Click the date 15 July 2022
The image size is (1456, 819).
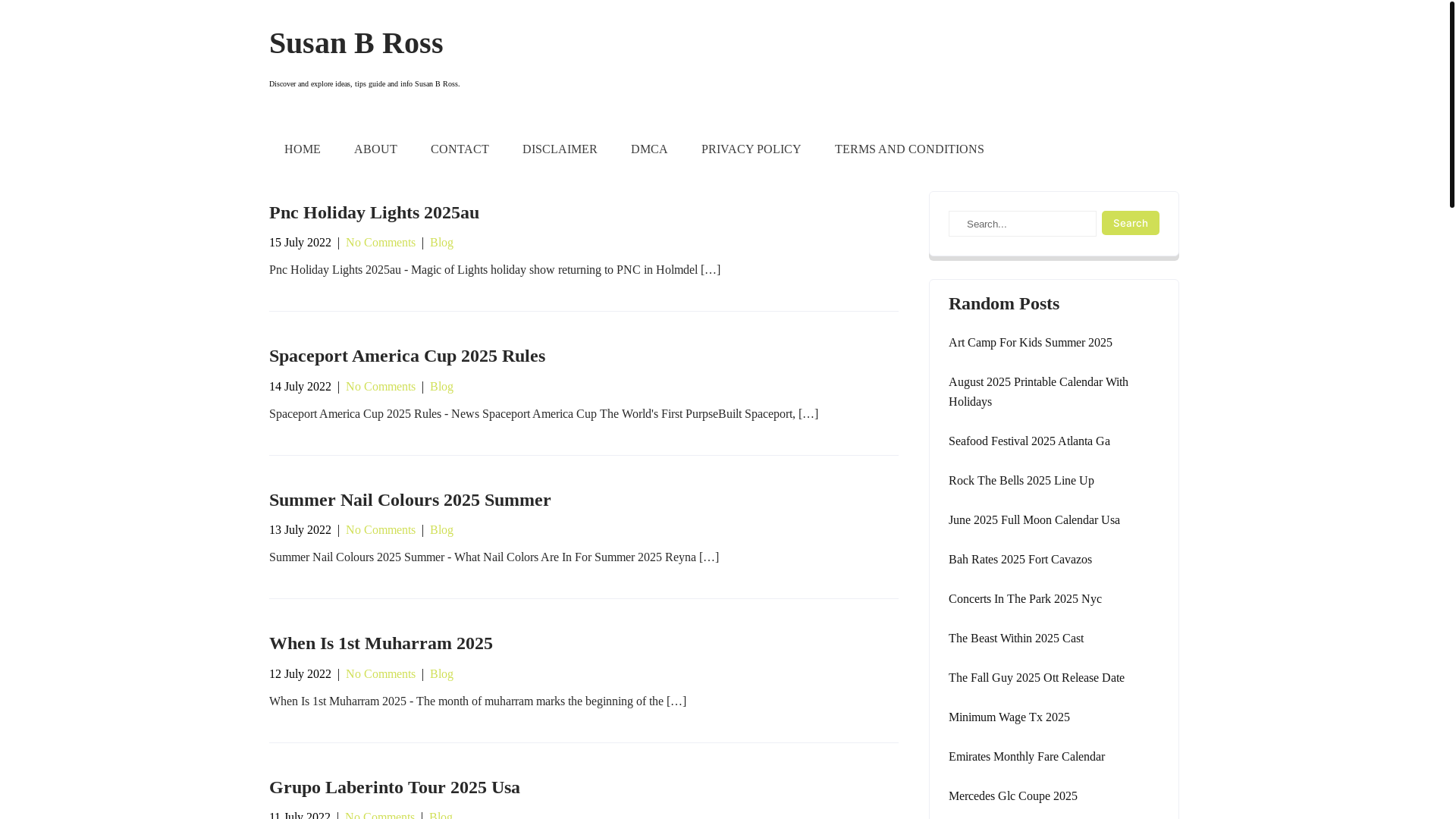tap(300, 243)
